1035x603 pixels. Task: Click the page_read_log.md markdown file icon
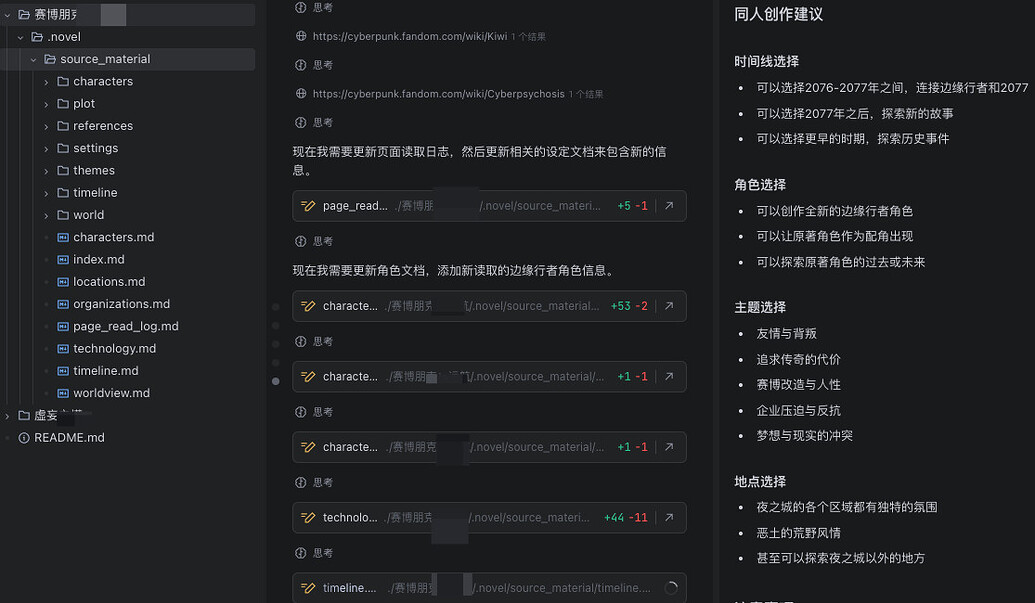[63, 326]
